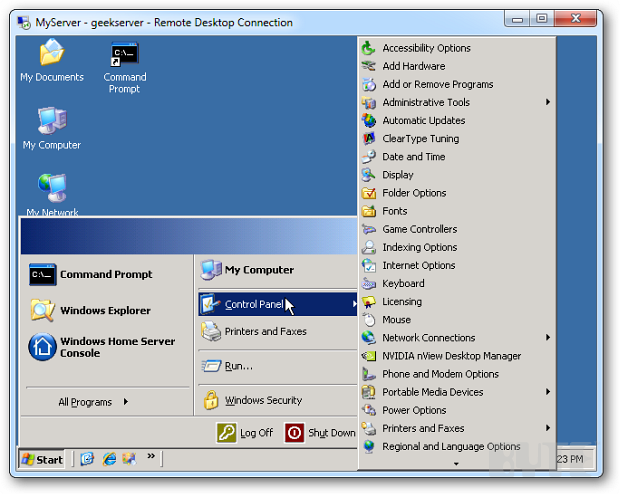Click the Phone and Modem Options icon

point(369,374)
